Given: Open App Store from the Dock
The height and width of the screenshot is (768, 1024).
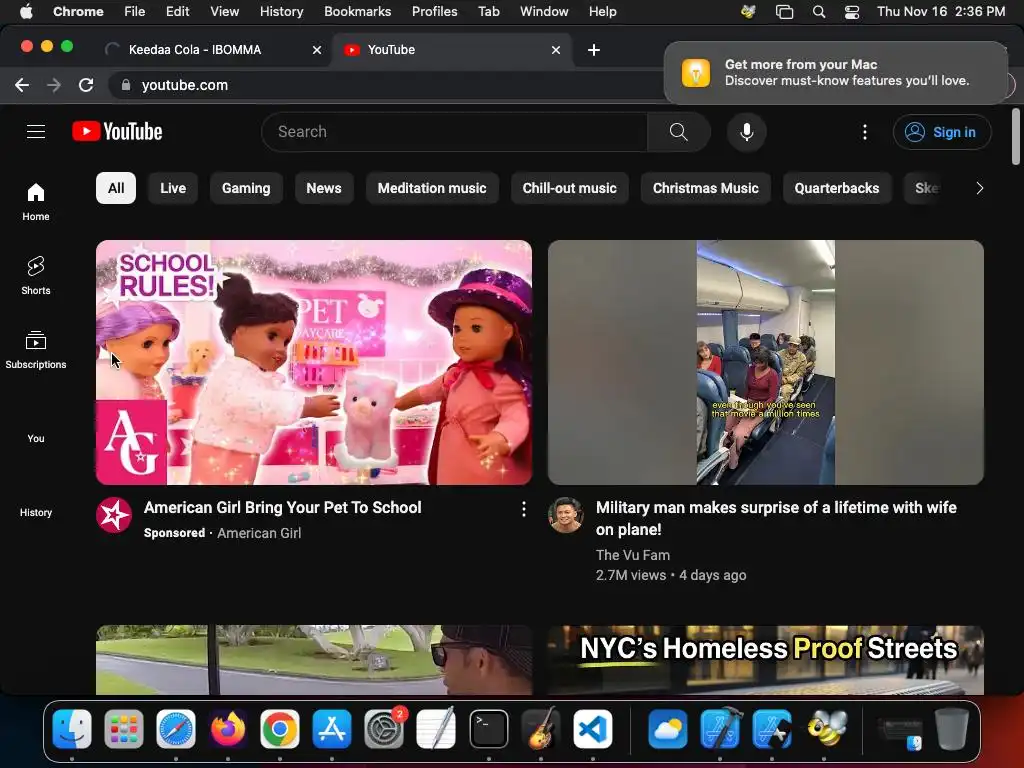Looking at the screenshot, I should coord(332,729).
